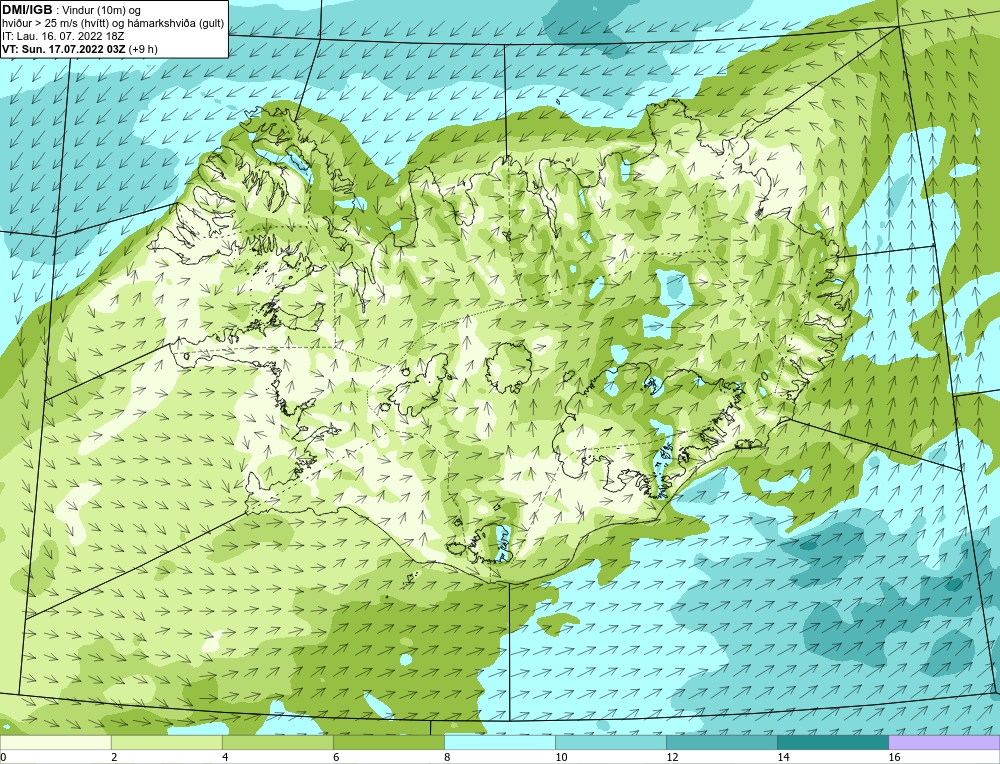Screen dimensions: 1000x764
Task: Click the 2–4 m/s light green swatch
Action: click(x=166, y=742)
